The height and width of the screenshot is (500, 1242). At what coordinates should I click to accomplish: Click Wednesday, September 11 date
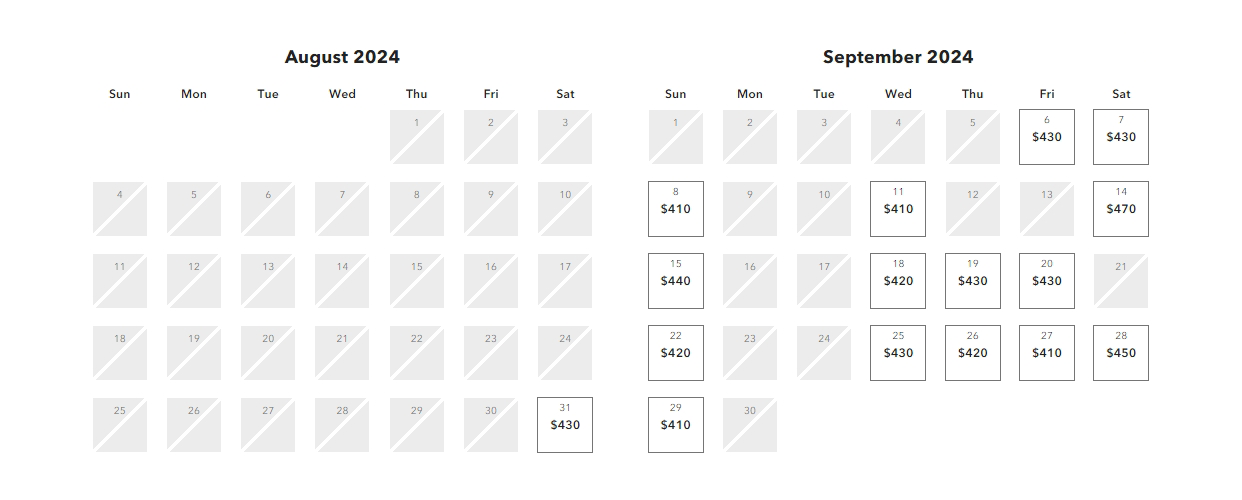(x=898, y=209)
